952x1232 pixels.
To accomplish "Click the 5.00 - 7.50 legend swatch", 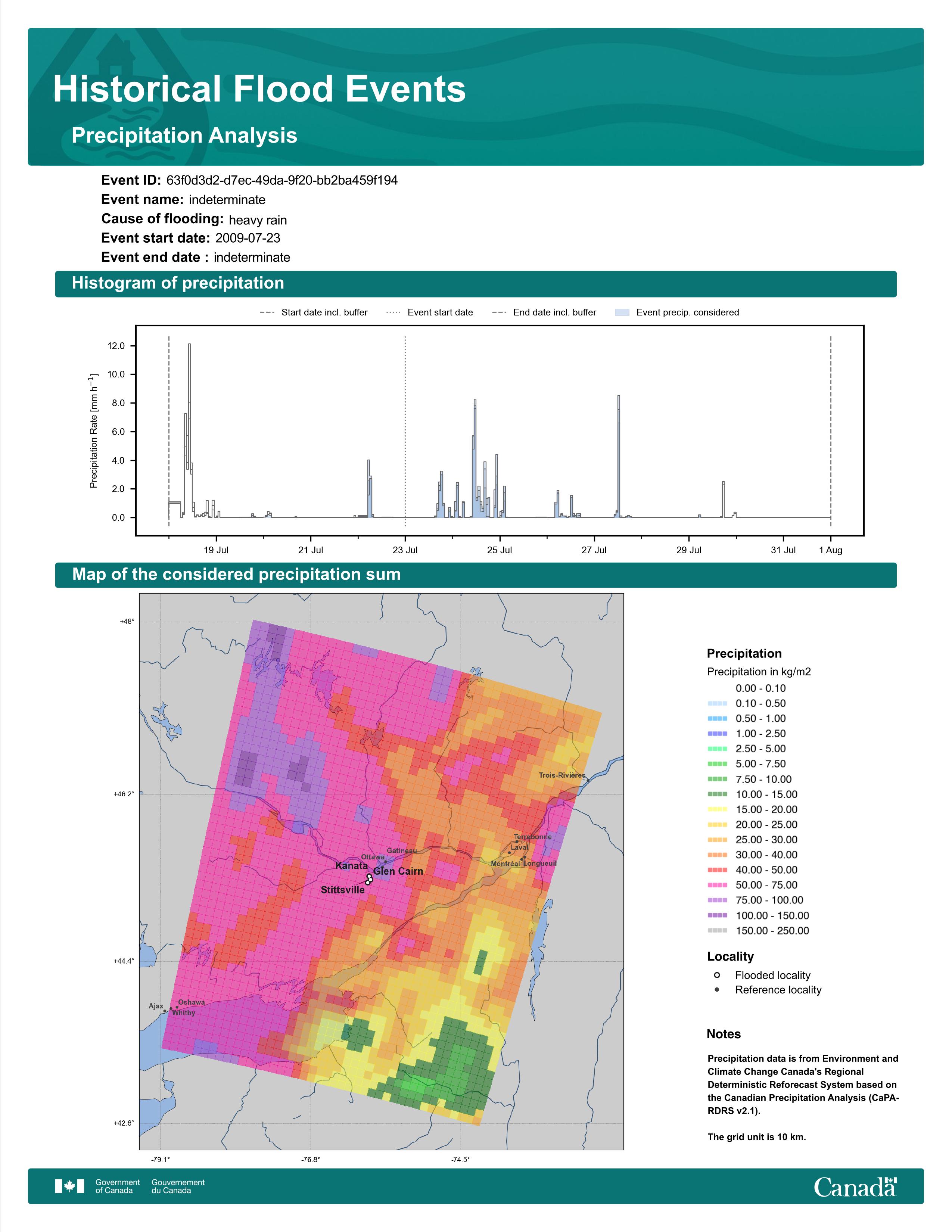I will point(718,764).
